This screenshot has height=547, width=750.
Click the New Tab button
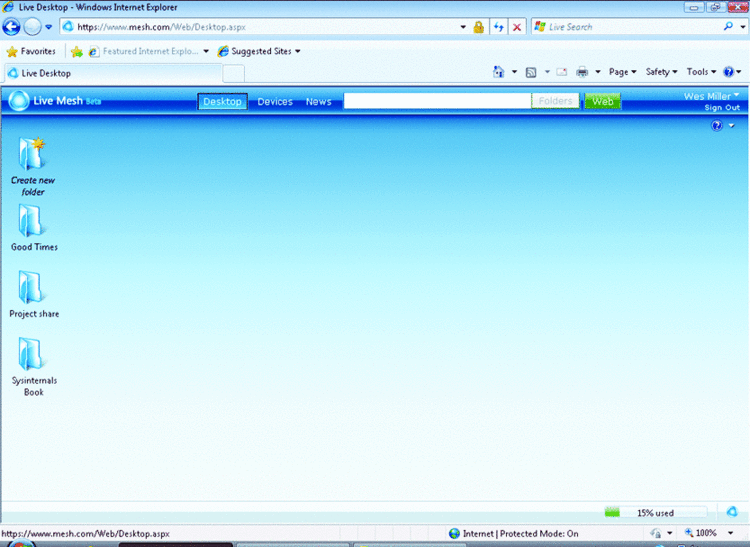tap(233, 74)
